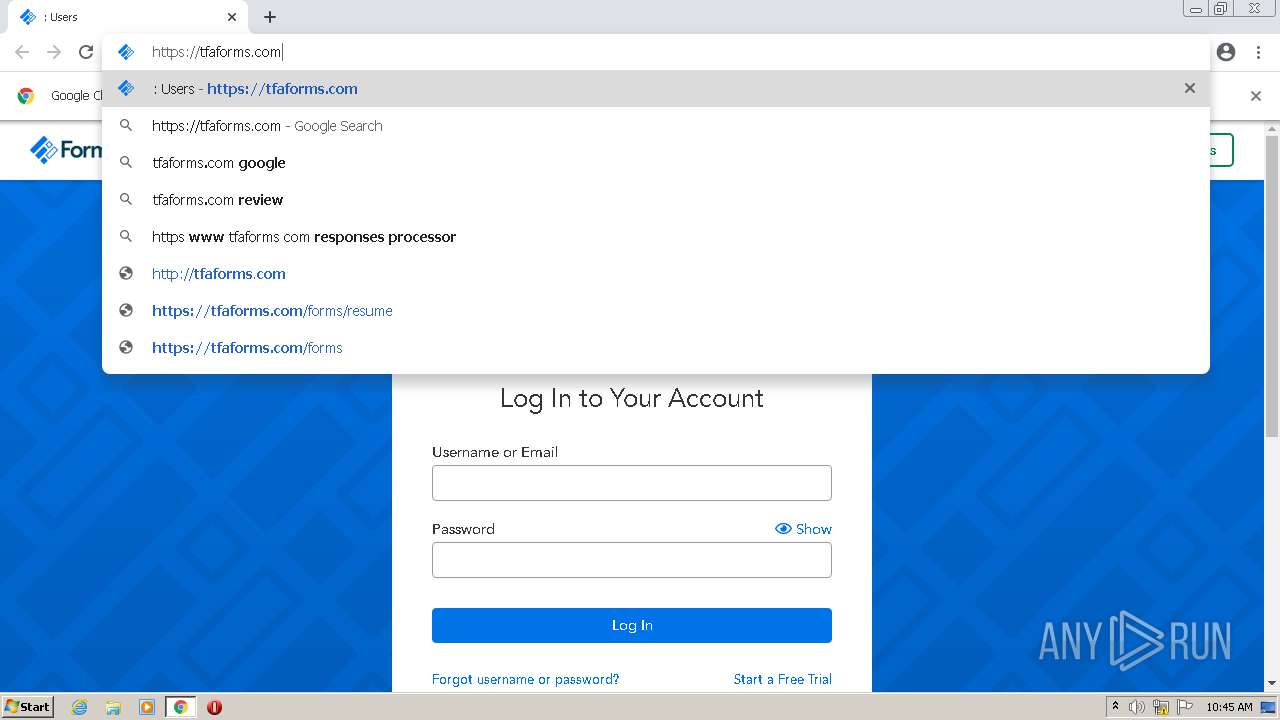Open the Chrome three-dot menu
Image resolution: width=1280 pixels, height=720 pixels.
click(x=1257, y=52)
